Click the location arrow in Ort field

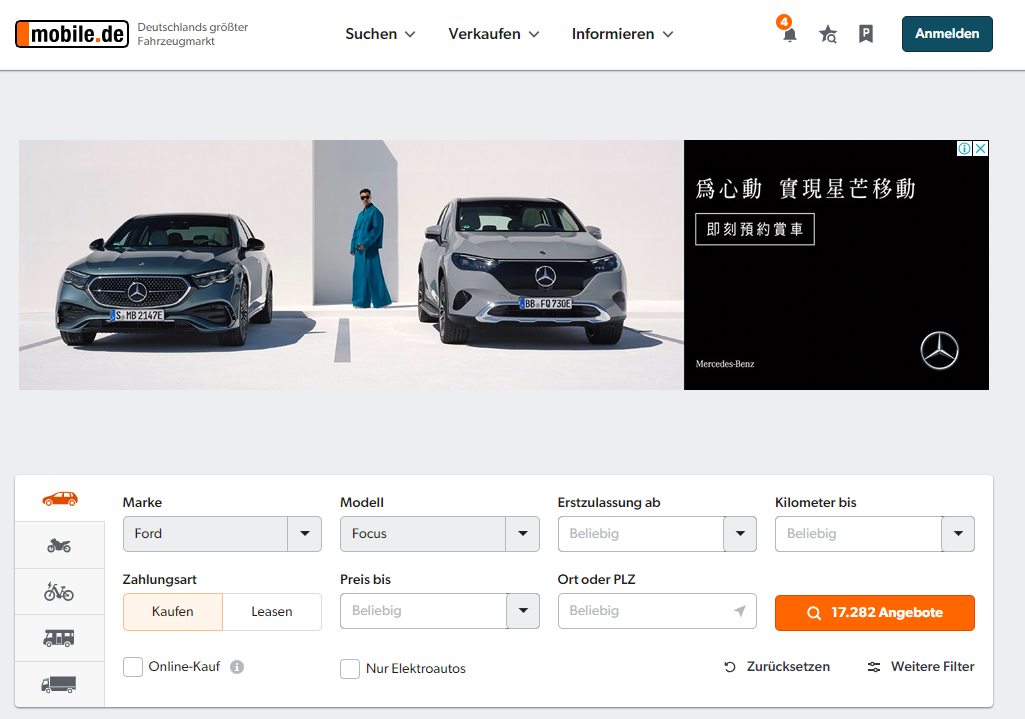click(740, 610)
